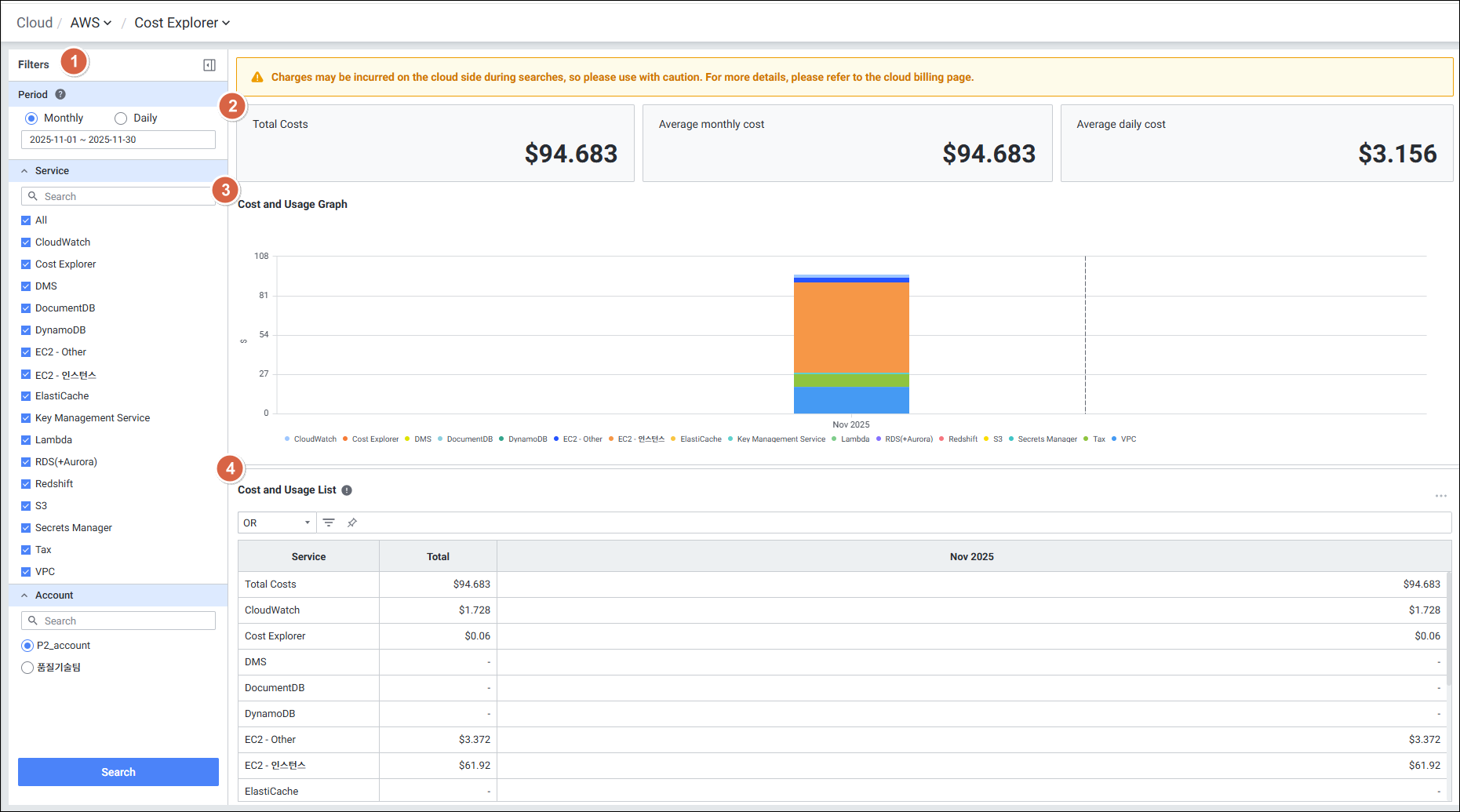
Task: Toggle the Lambda service checkbox
Action: tap(26, 440)
